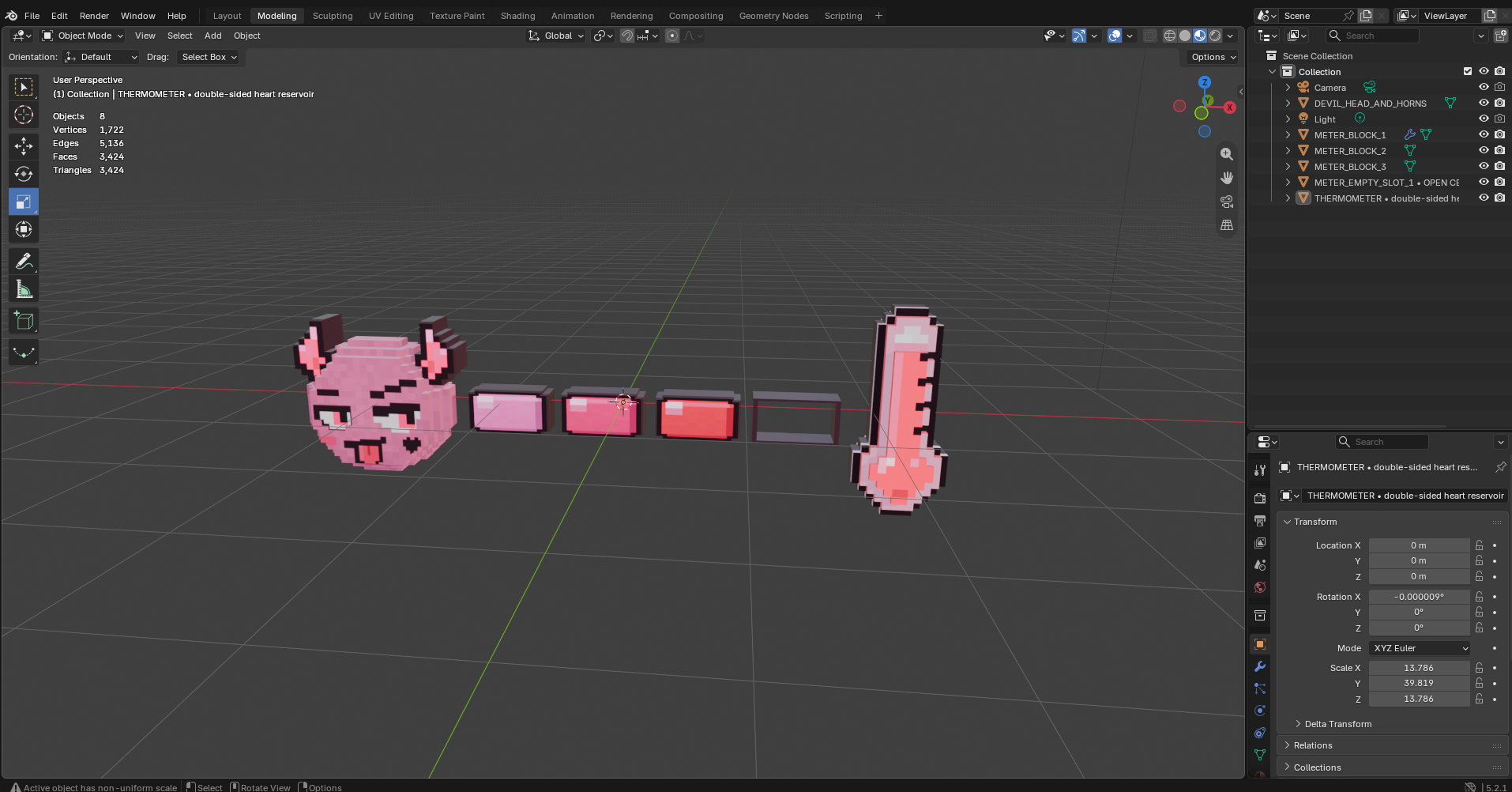
Task: Hide METER_BLOCK_2 with its eye icon
Action: click(x=1484, y=150)
